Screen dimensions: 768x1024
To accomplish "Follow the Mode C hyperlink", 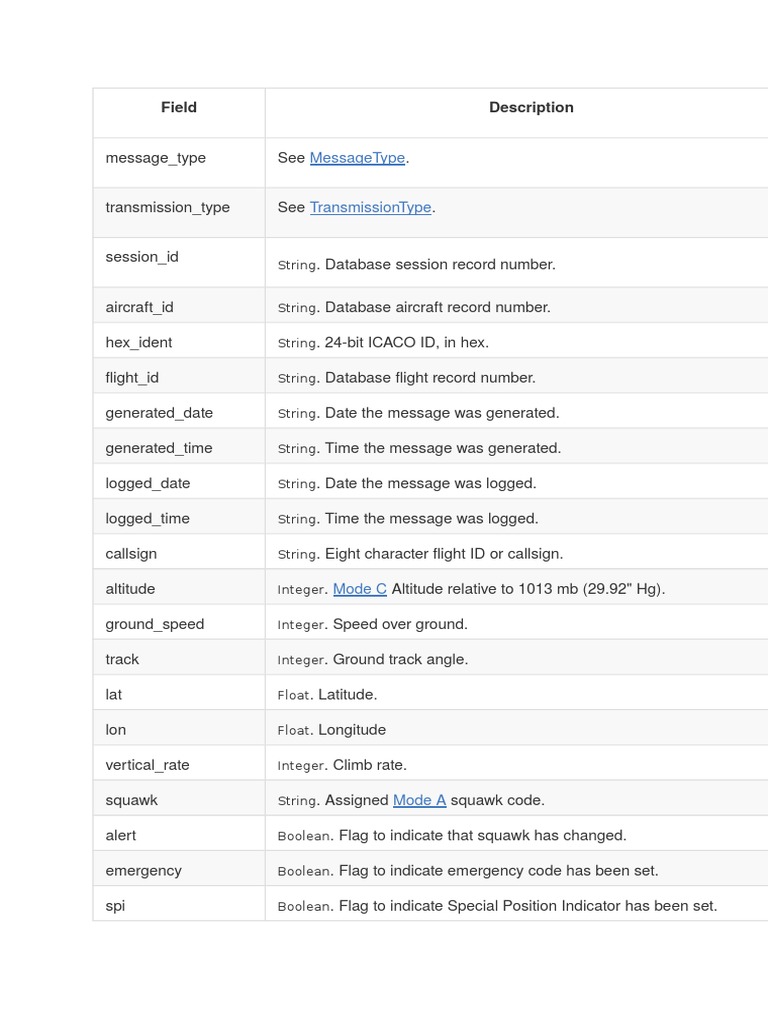I will pyautogui.click(x=359, y=589).
